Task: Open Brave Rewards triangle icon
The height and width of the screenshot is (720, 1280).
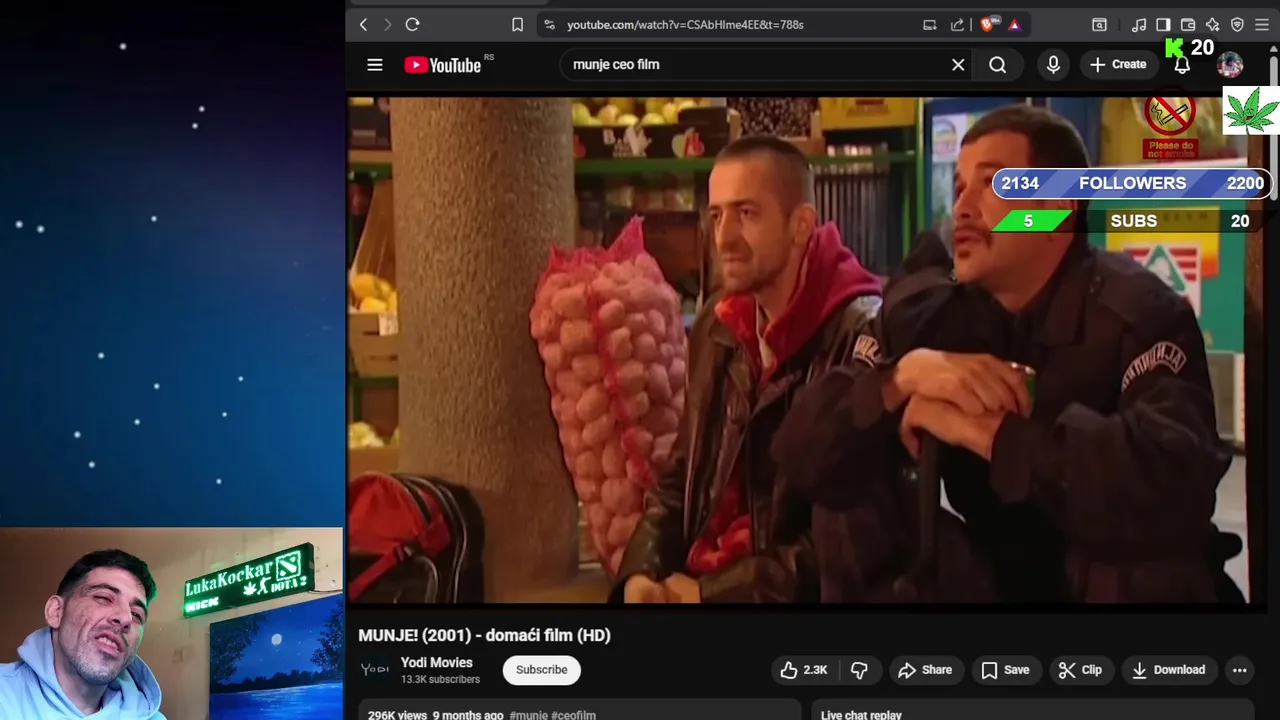Action: 1013,25
